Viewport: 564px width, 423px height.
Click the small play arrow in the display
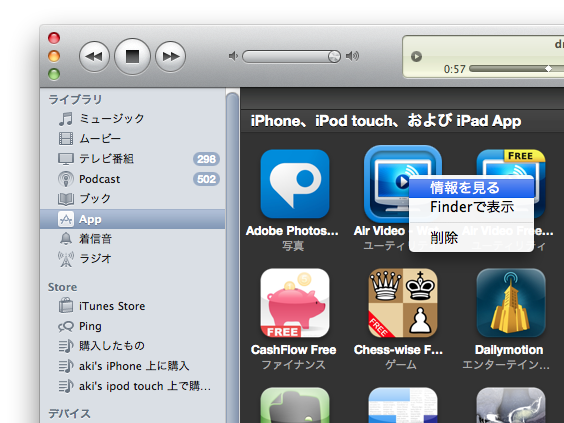click(x=417, y=56)
